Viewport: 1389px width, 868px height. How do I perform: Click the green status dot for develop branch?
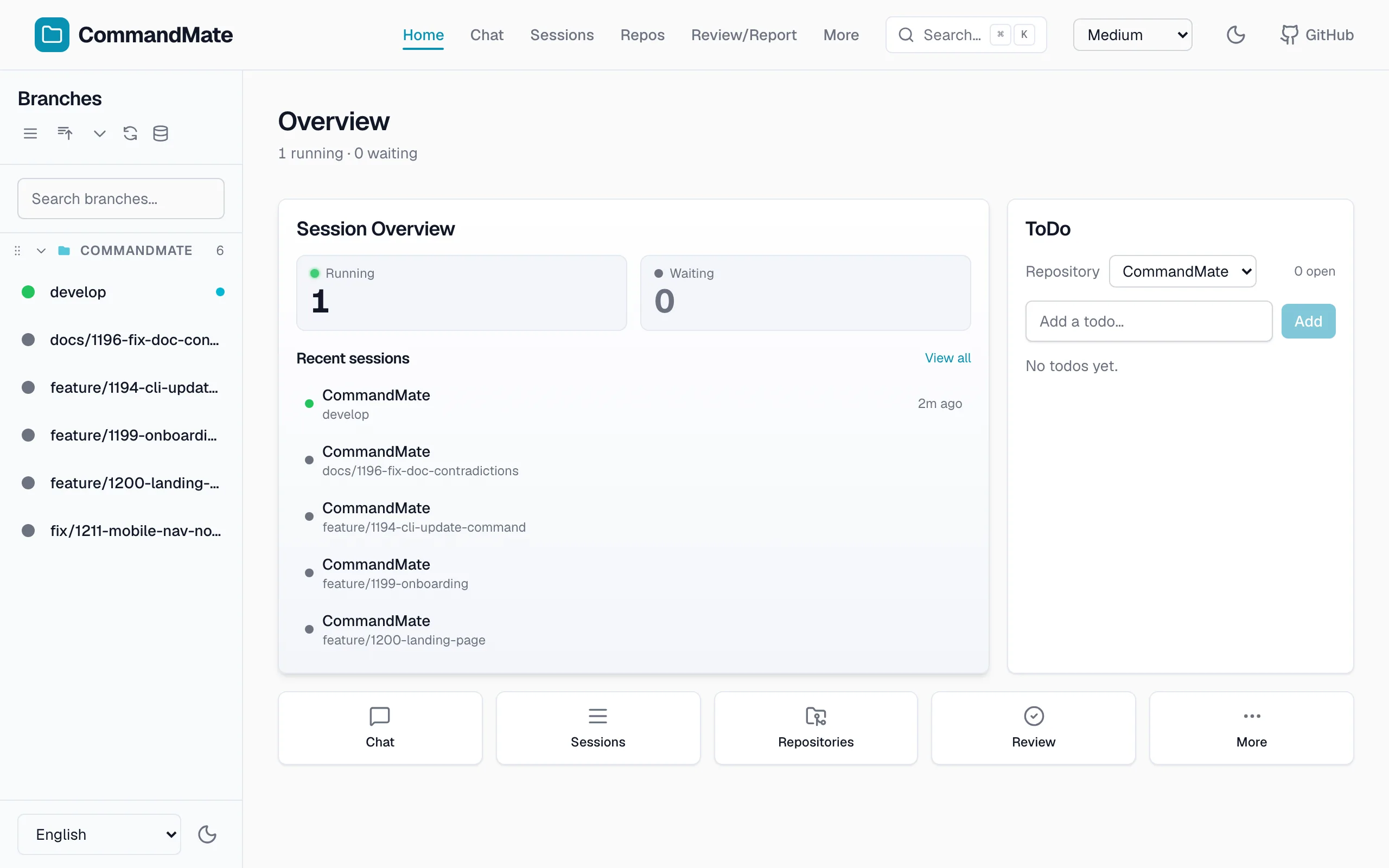tap(28, 292)
